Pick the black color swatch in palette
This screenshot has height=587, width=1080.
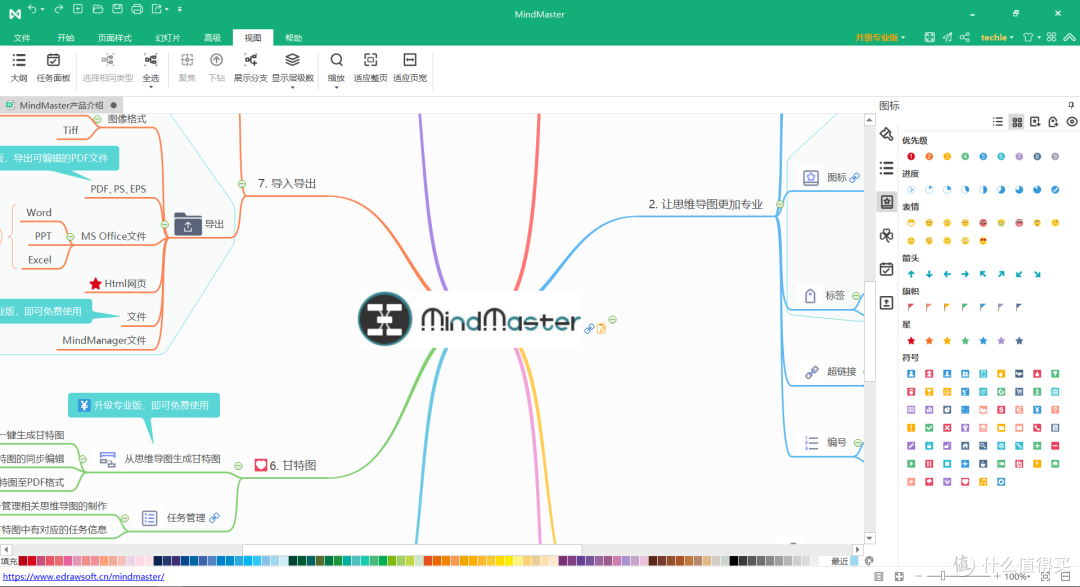(734, 561)
